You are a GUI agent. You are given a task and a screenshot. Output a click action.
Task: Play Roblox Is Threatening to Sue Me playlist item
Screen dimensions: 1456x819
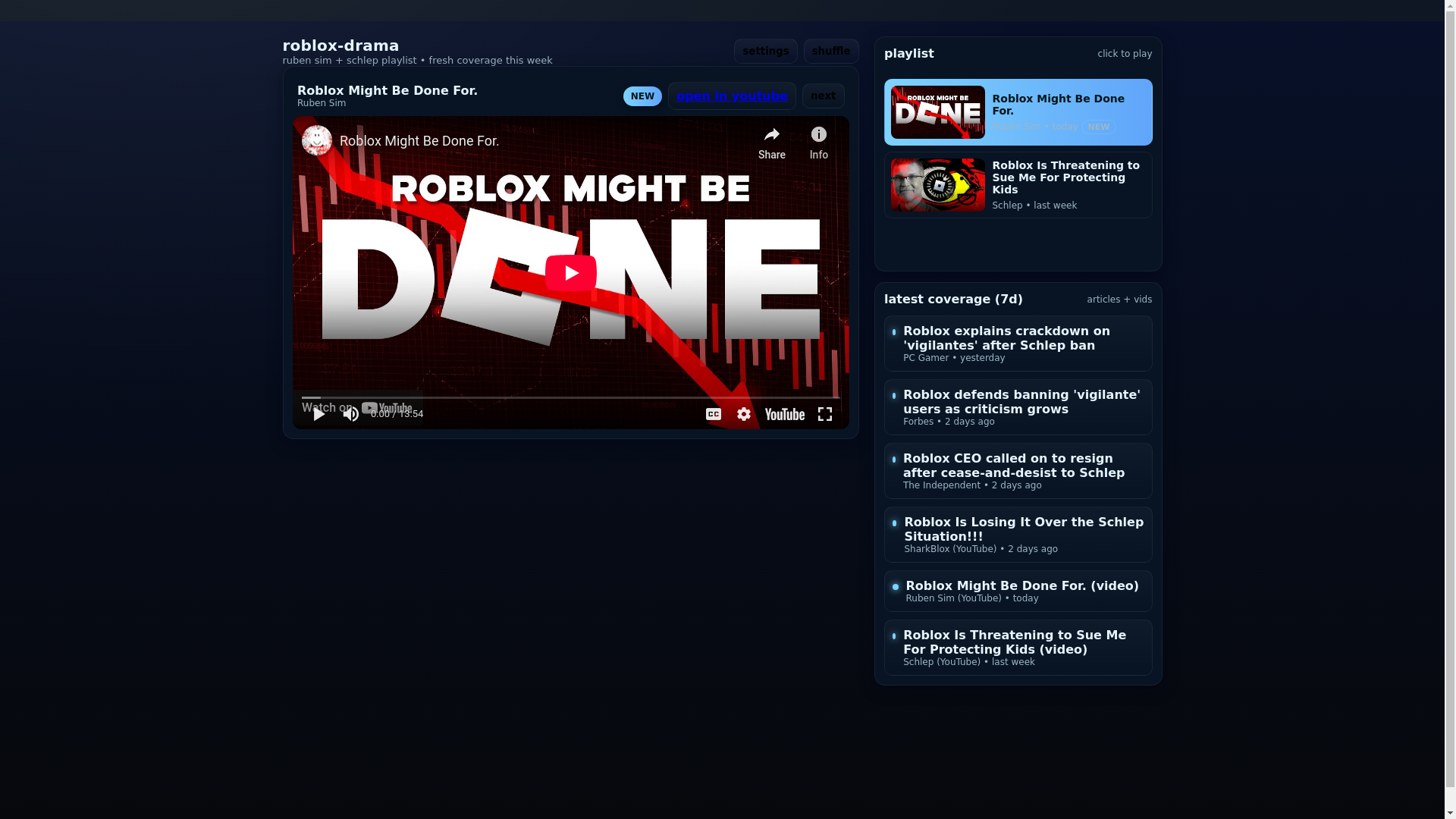click(1018, 185)
